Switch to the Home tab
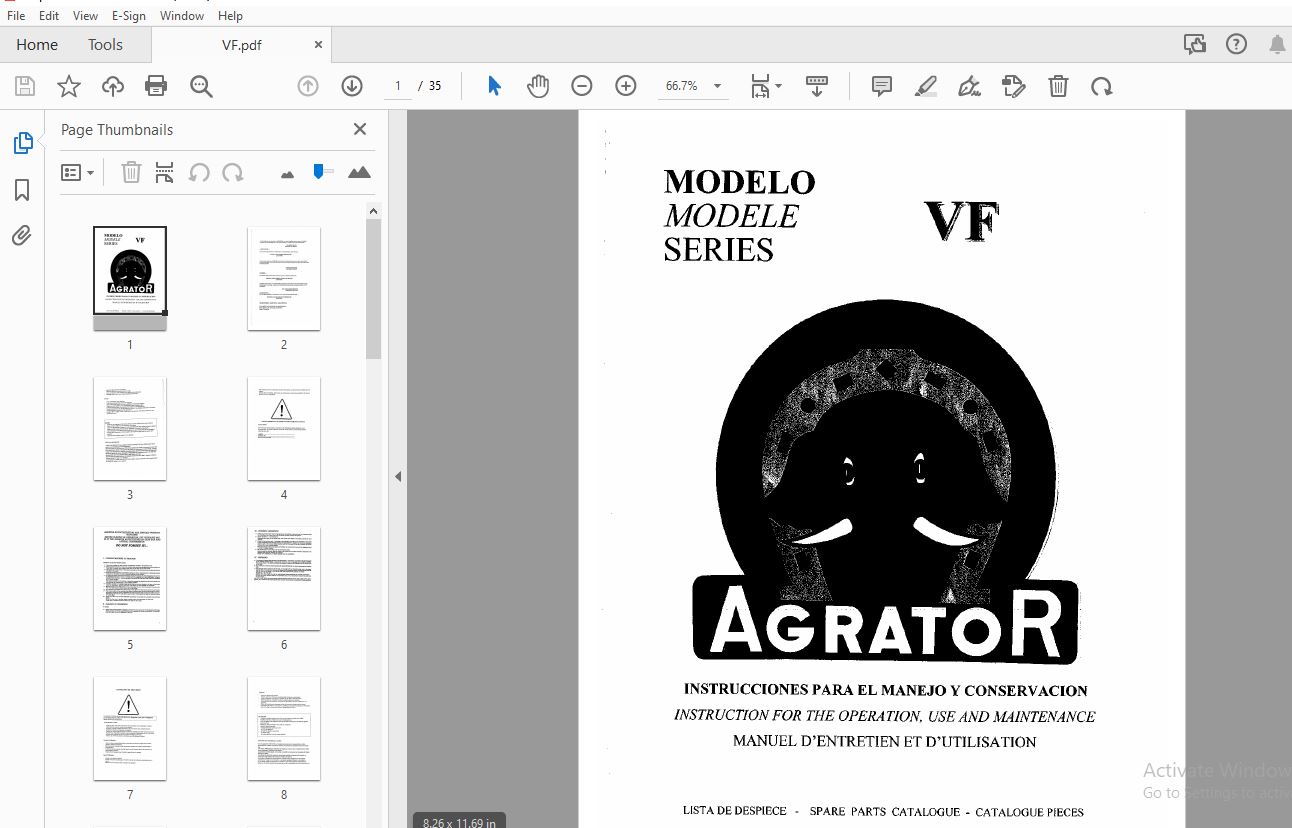 click(x=37, y=44)
